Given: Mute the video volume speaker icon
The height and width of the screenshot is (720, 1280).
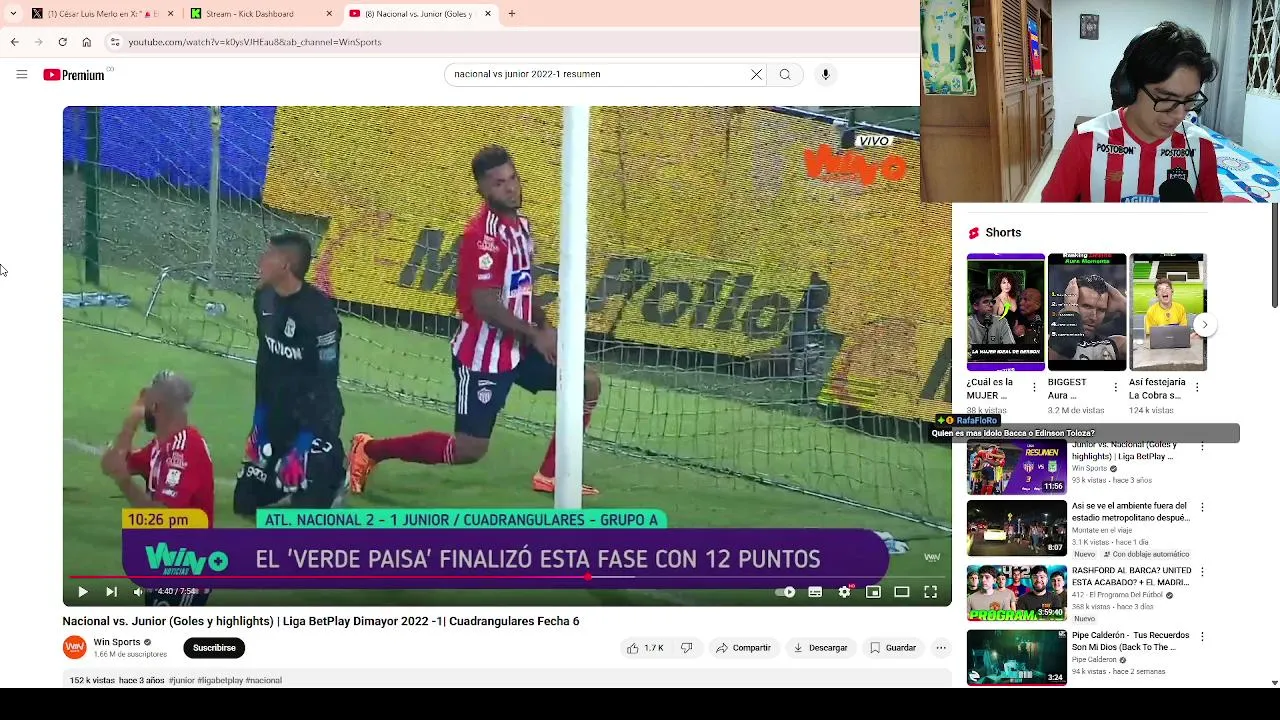Looking at the screenshot, I should coord(138,592).
